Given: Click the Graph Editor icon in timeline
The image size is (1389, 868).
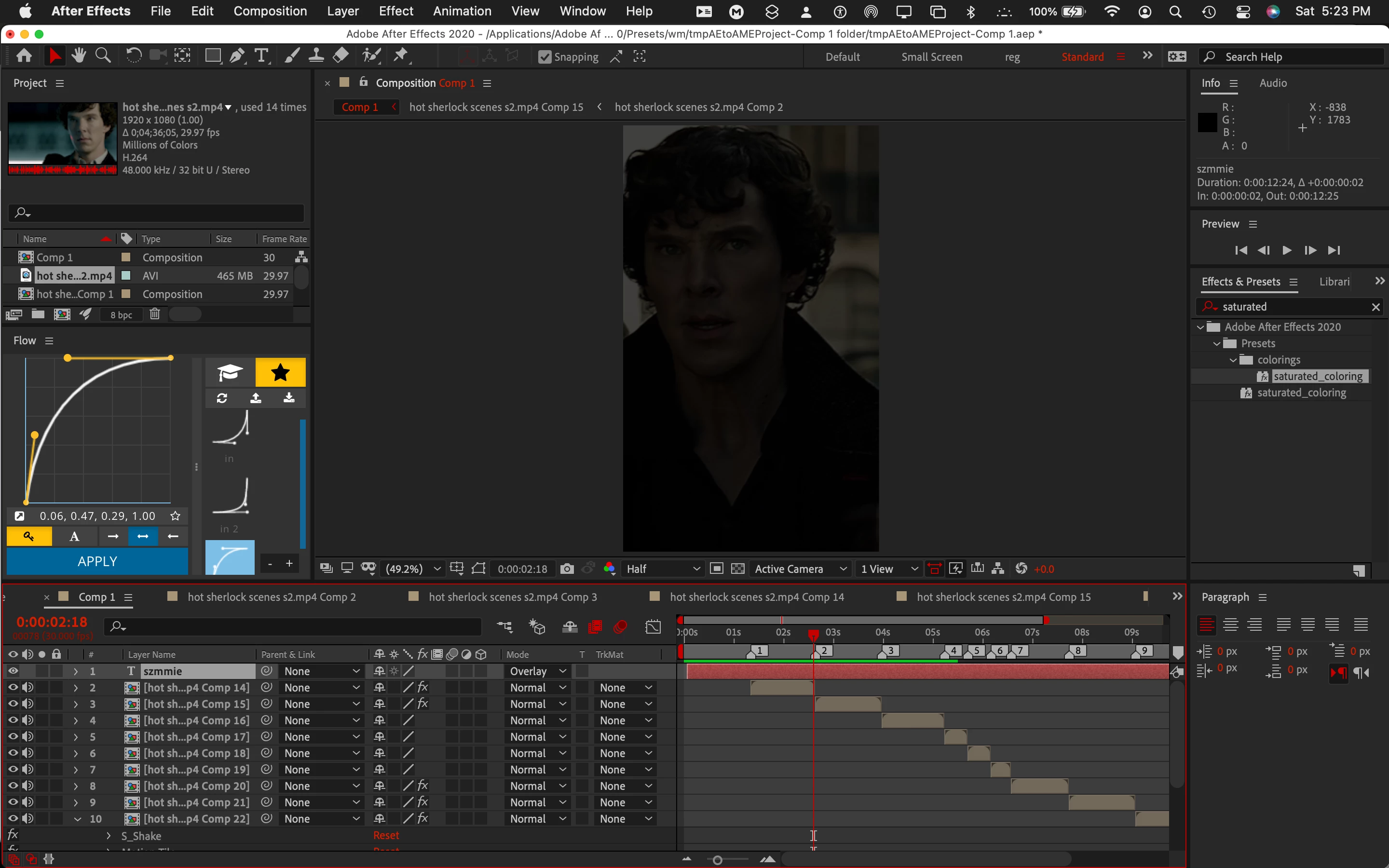Looking at the screenshot, I should coord(653,627).
